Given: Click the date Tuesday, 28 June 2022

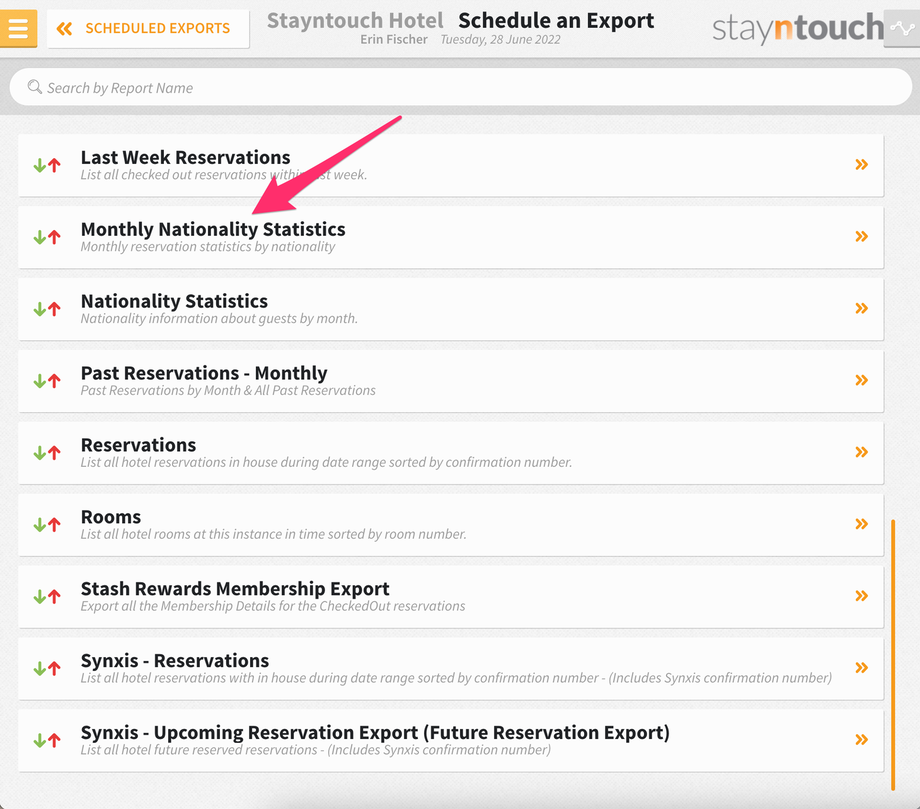Looking at the screenshot, I should click(x=500, y=39).
